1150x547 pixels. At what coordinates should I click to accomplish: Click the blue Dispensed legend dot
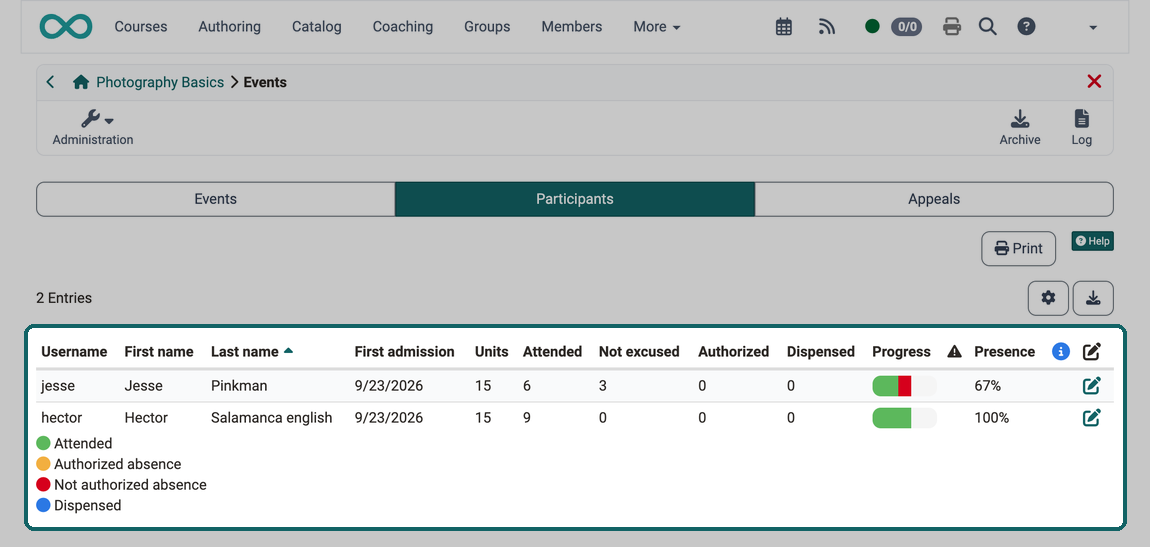(43, 505)
